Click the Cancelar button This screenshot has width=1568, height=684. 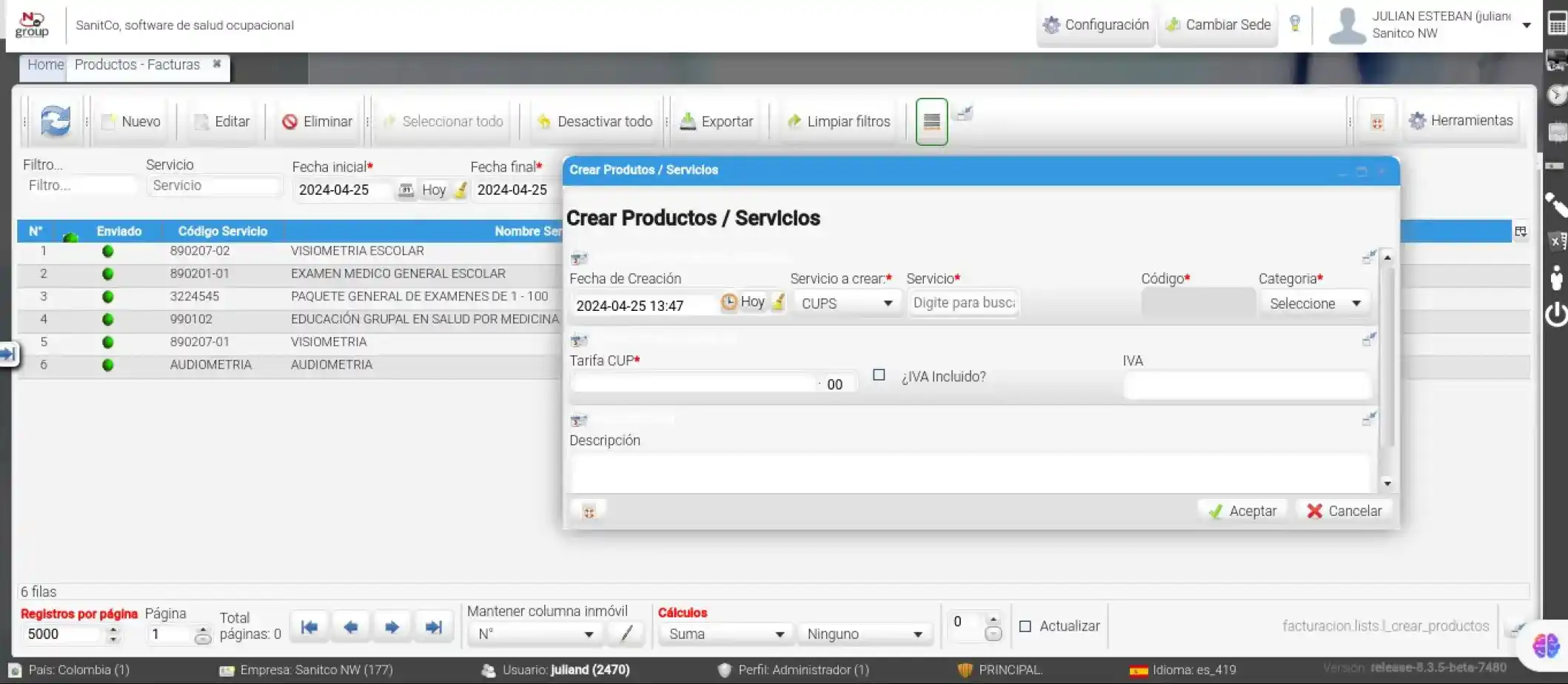1344,511
